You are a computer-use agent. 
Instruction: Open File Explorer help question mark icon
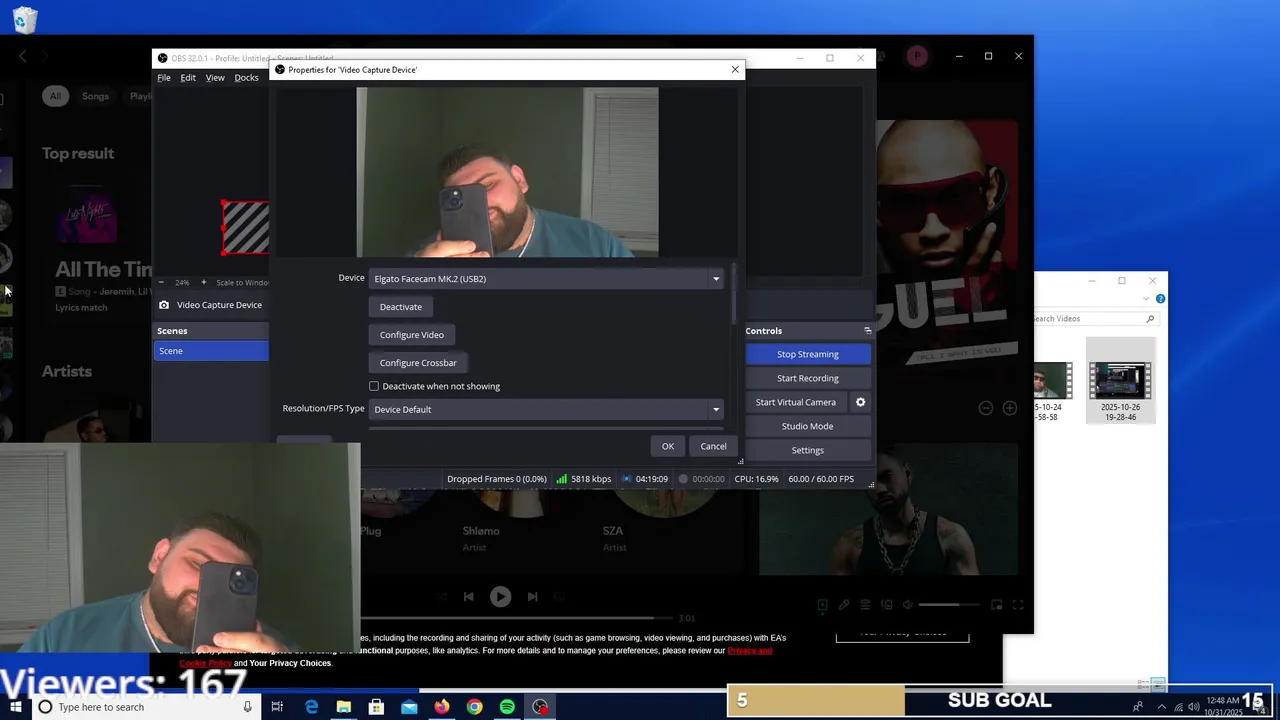pyautogui.click(x=1160, y=299)
